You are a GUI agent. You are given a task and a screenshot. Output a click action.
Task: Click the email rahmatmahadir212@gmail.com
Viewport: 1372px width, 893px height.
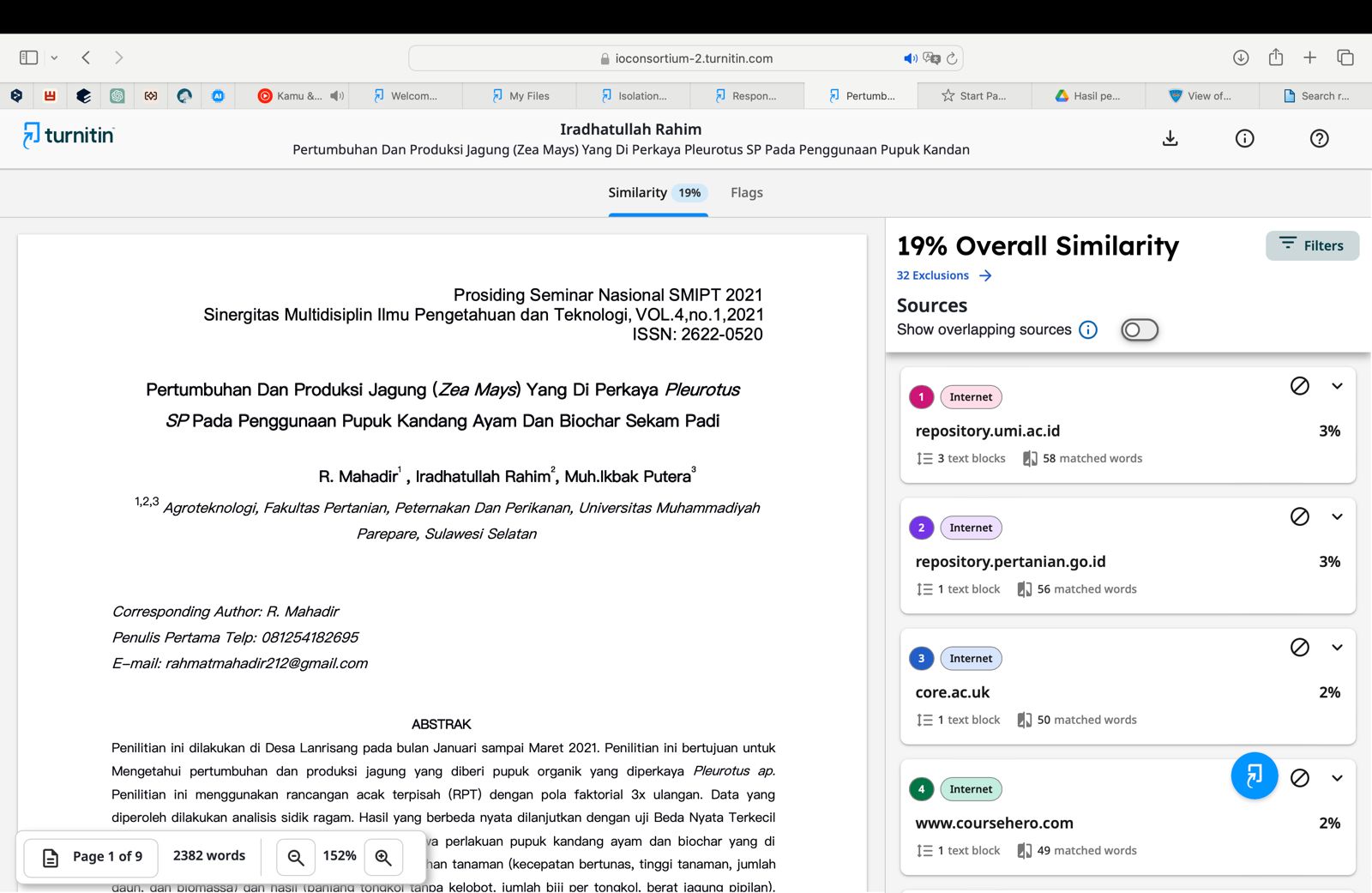(266, 663)
